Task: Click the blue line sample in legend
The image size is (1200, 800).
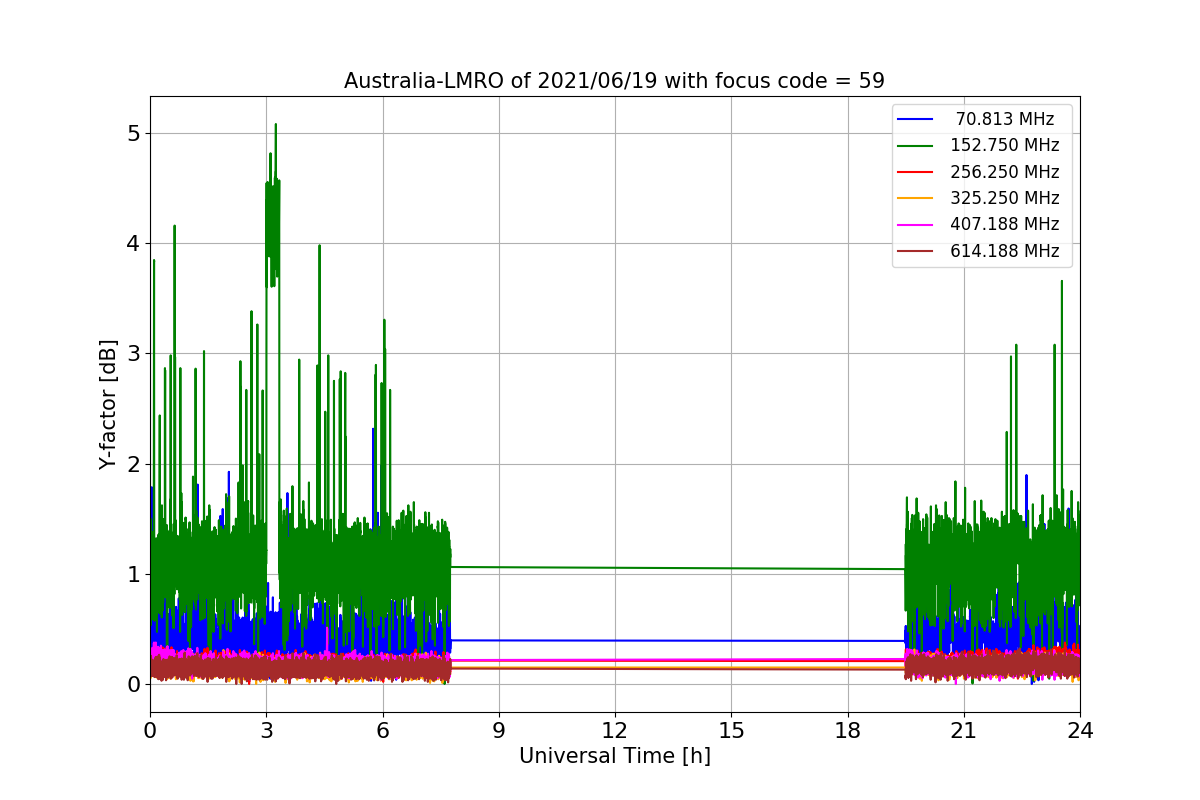Action: click(916, 119)
